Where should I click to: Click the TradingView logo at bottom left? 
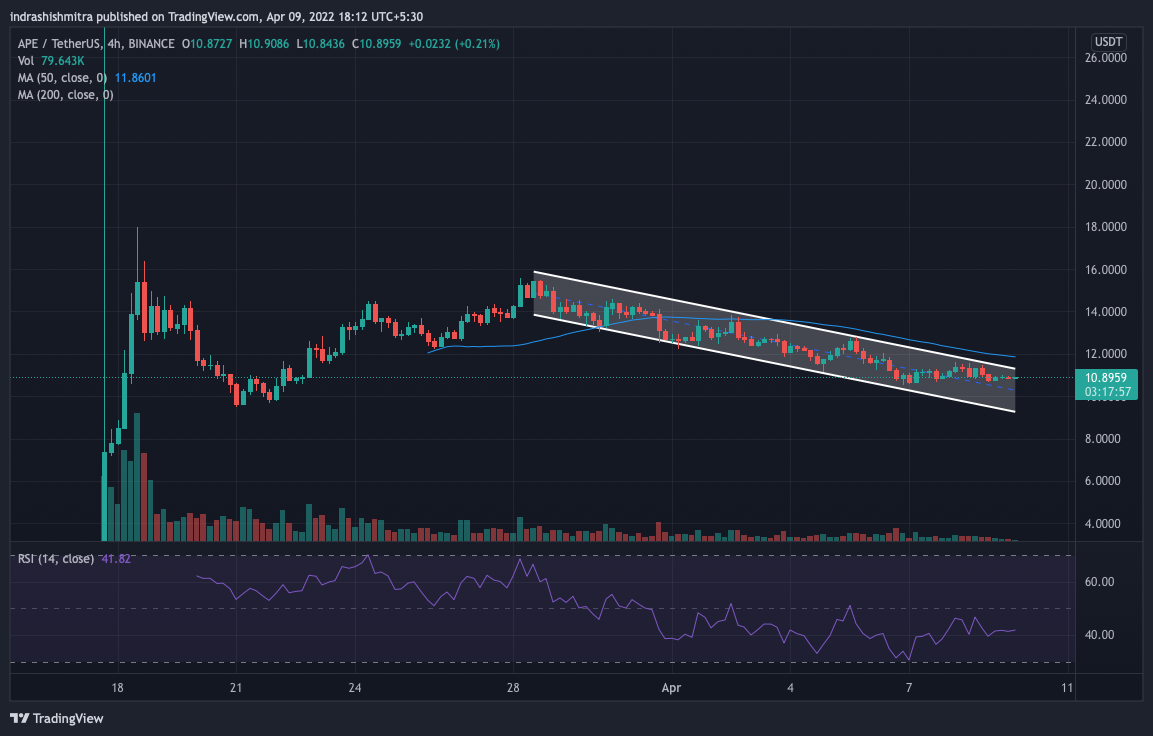(57, 718)
